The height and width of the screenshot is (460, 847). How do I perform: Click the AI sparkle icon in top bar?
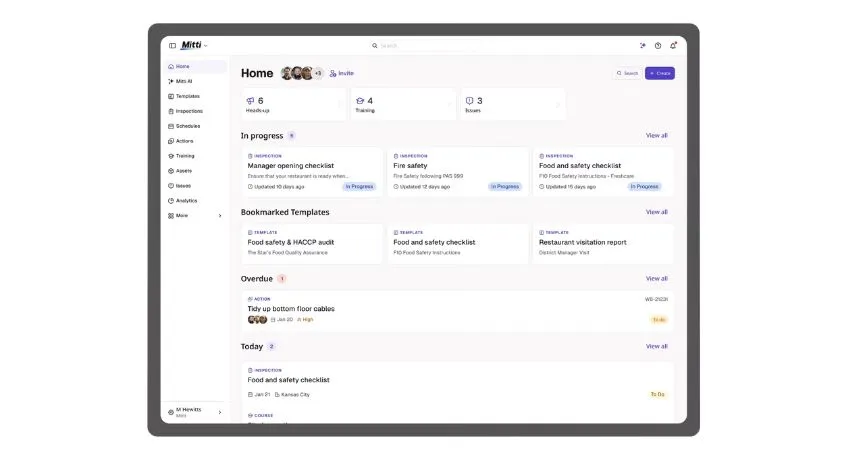coord(643,46)
